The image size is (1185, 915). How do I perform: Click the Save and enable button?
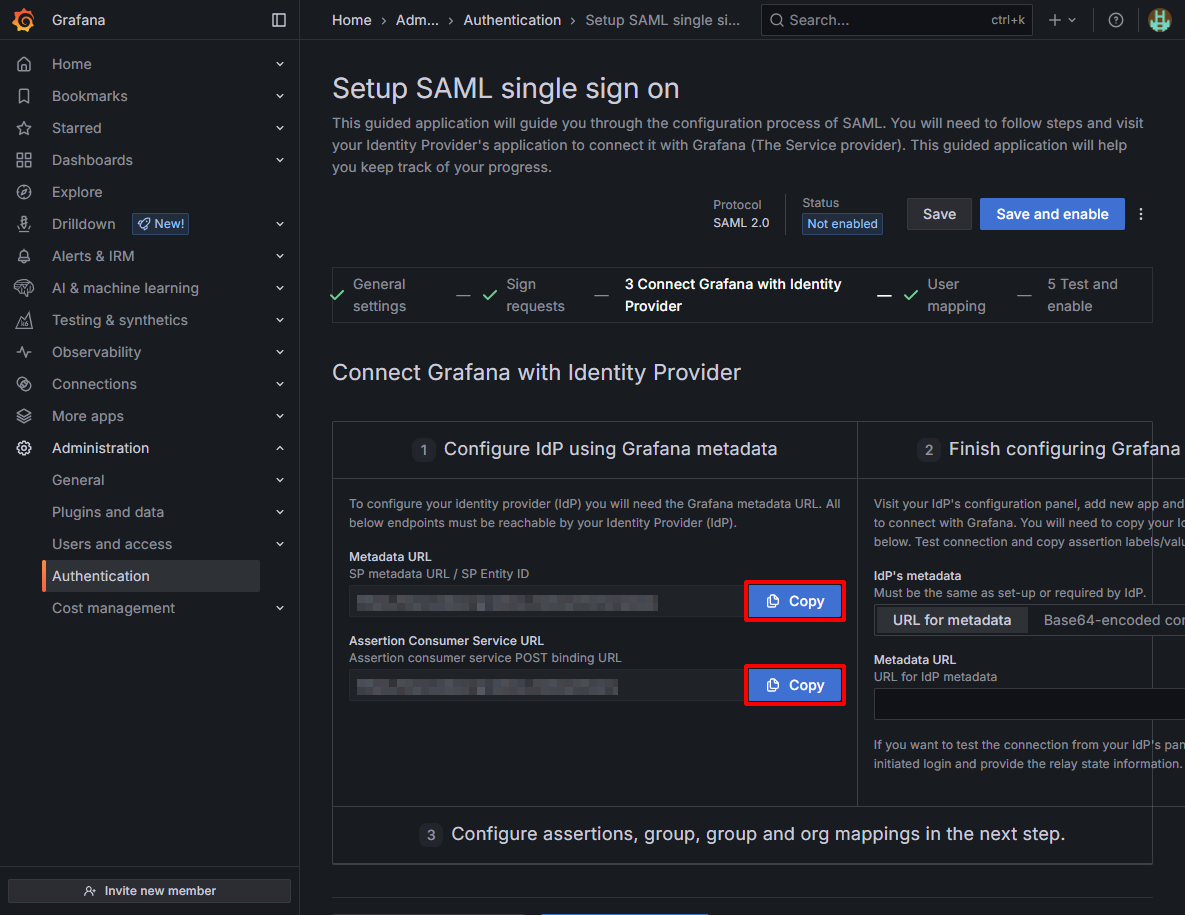tap(1052, 214)
